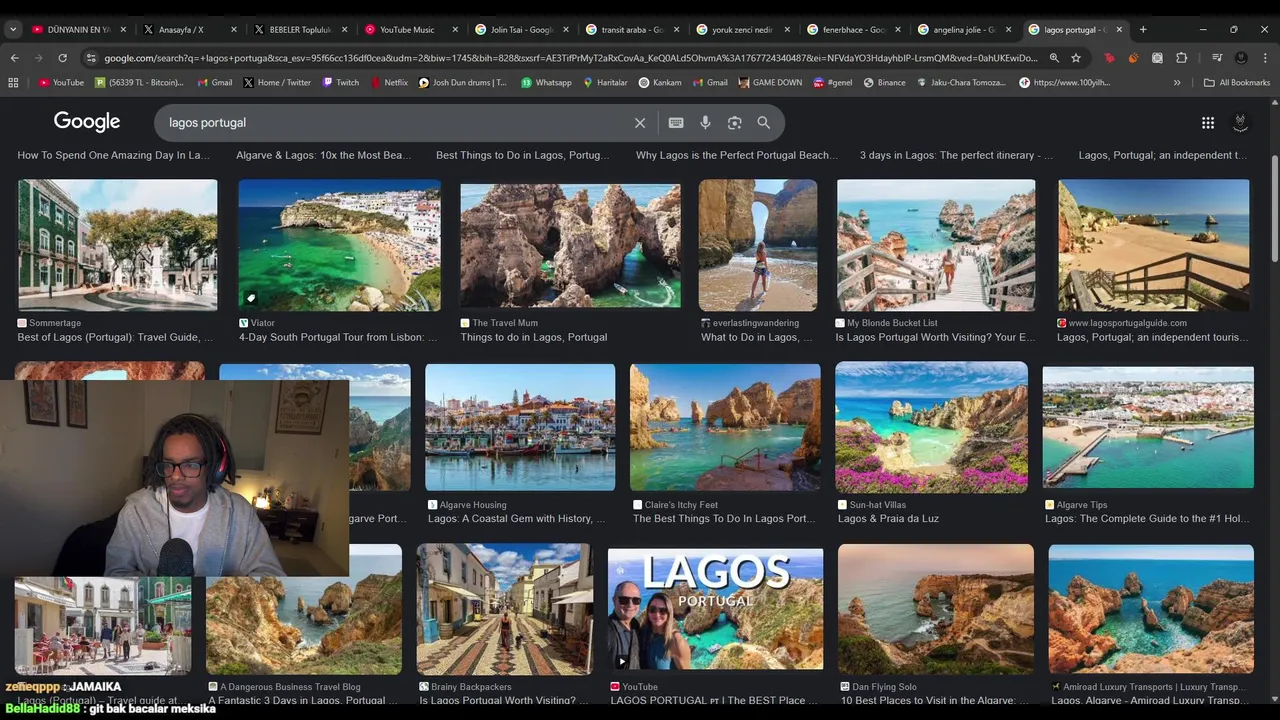Open the '(56339 TL - Bitcoin)' bookmark
The image size is (1280, 720).
(x=138, y=83)
